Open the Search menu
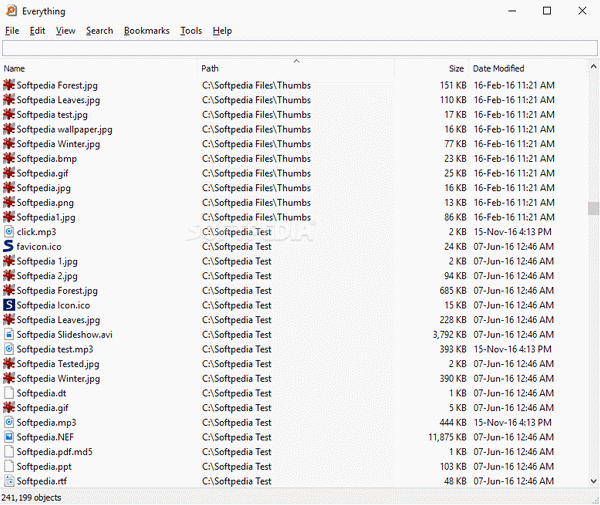Viewport: 600px width, 505px height. (x=99, y=31)
